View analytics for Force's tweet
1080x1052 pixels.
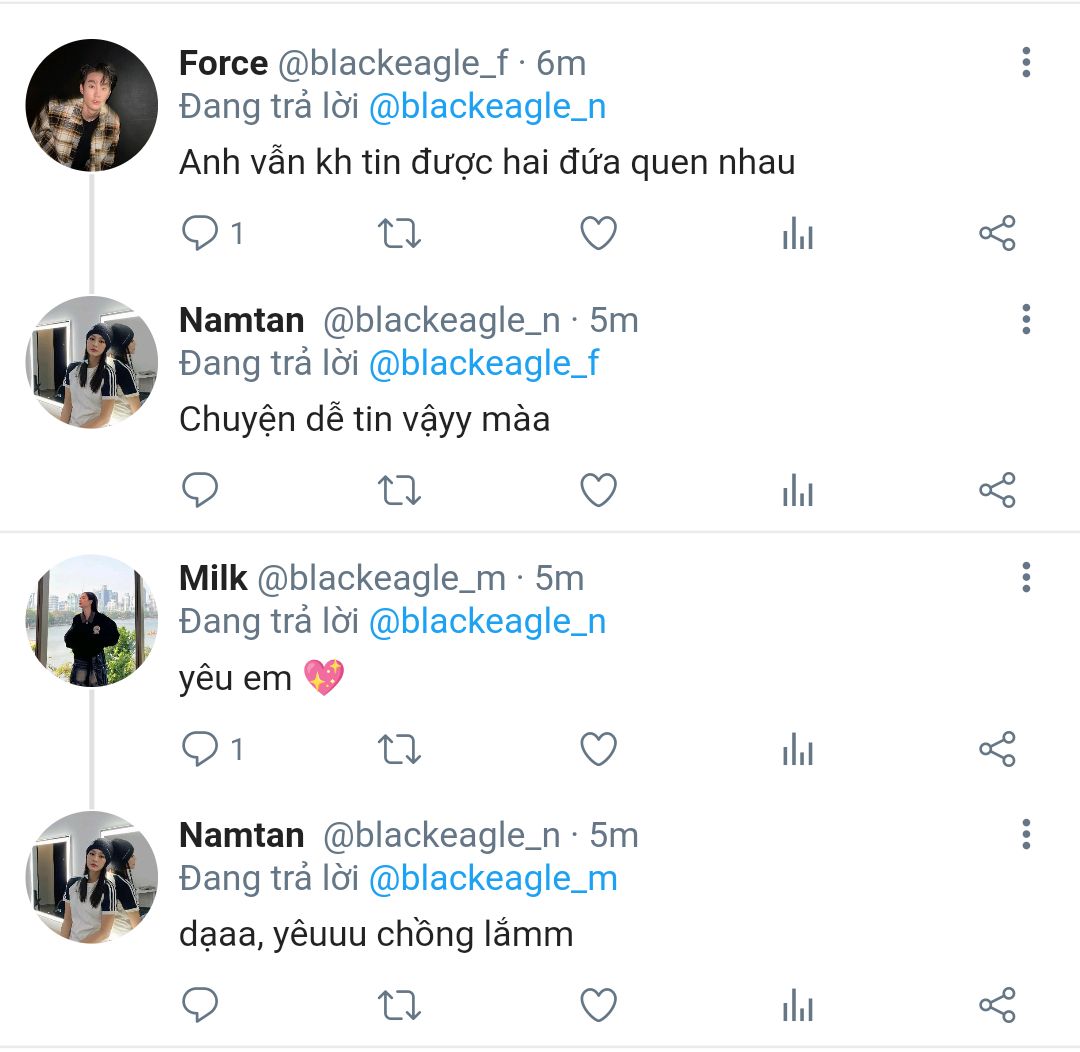(x=797, y=234)
